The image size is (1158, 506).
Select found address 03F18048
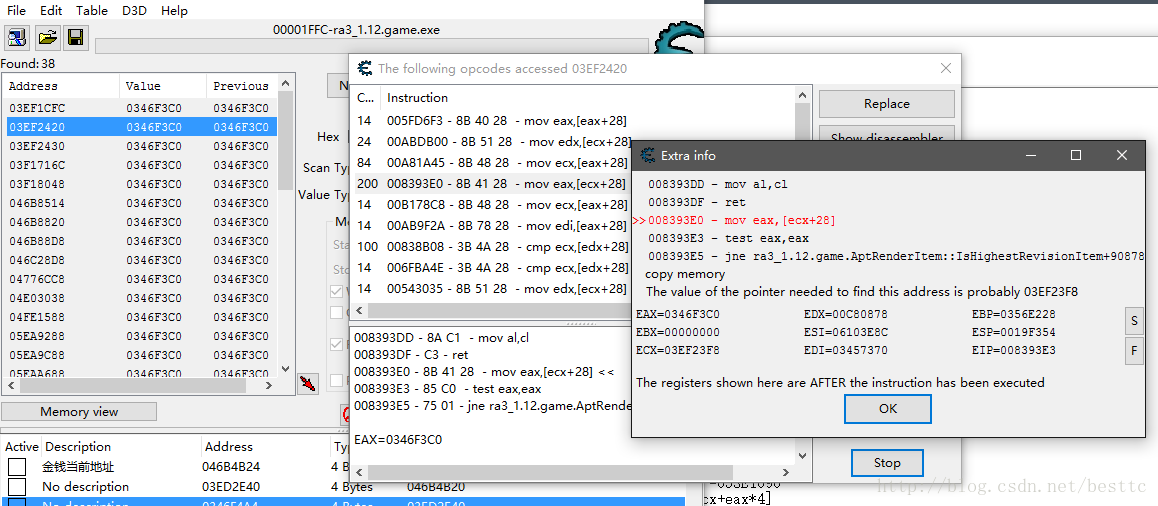click(140, 184)
